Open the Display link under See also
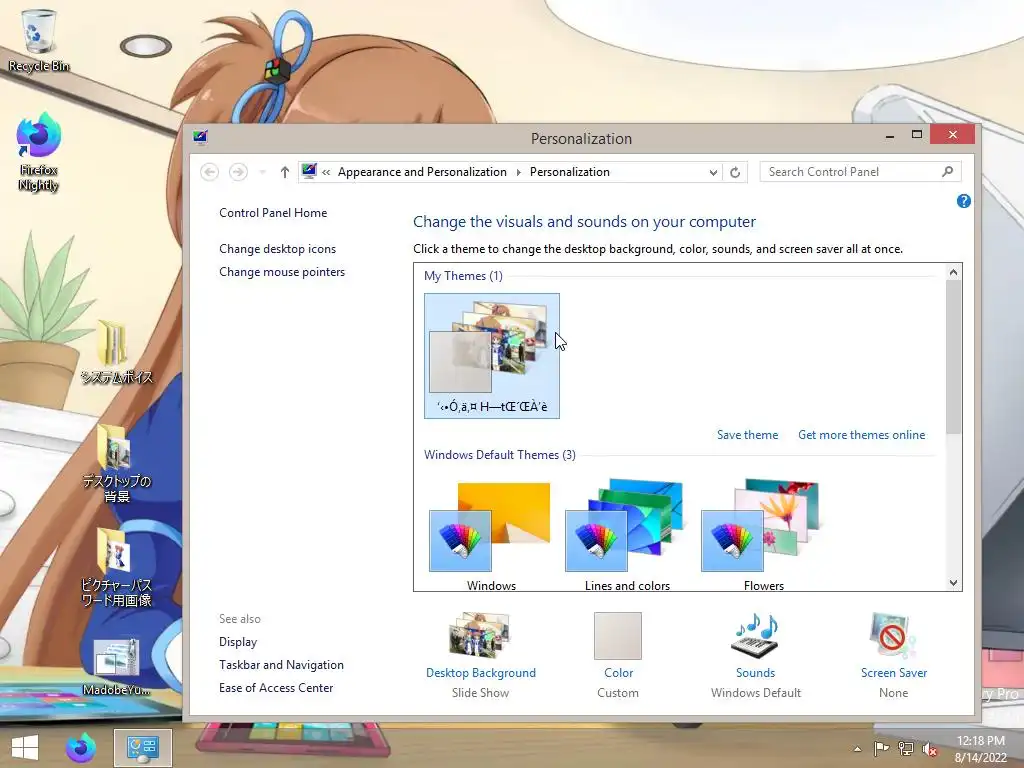The height and width of the screenshot is (768, 1024). coord(238,642)
